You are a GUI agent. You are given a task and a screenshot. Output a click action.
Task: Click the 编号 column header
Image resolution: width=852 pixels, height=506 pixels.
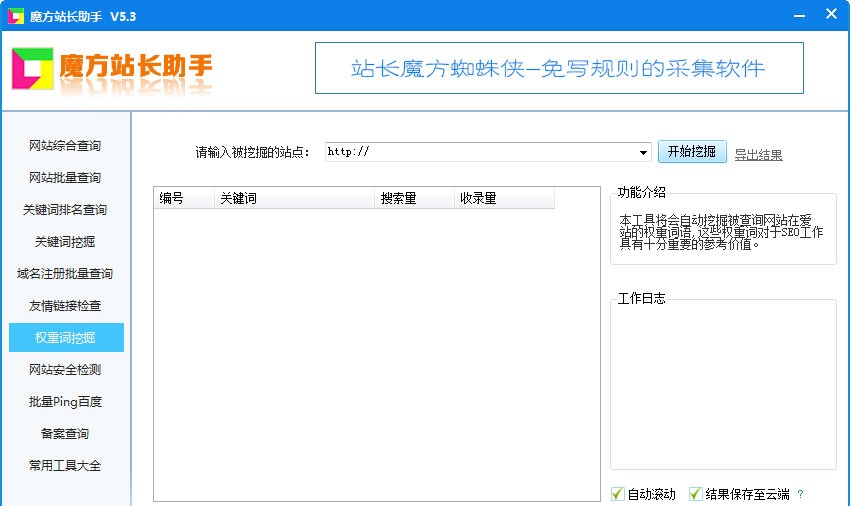point(184,198)
